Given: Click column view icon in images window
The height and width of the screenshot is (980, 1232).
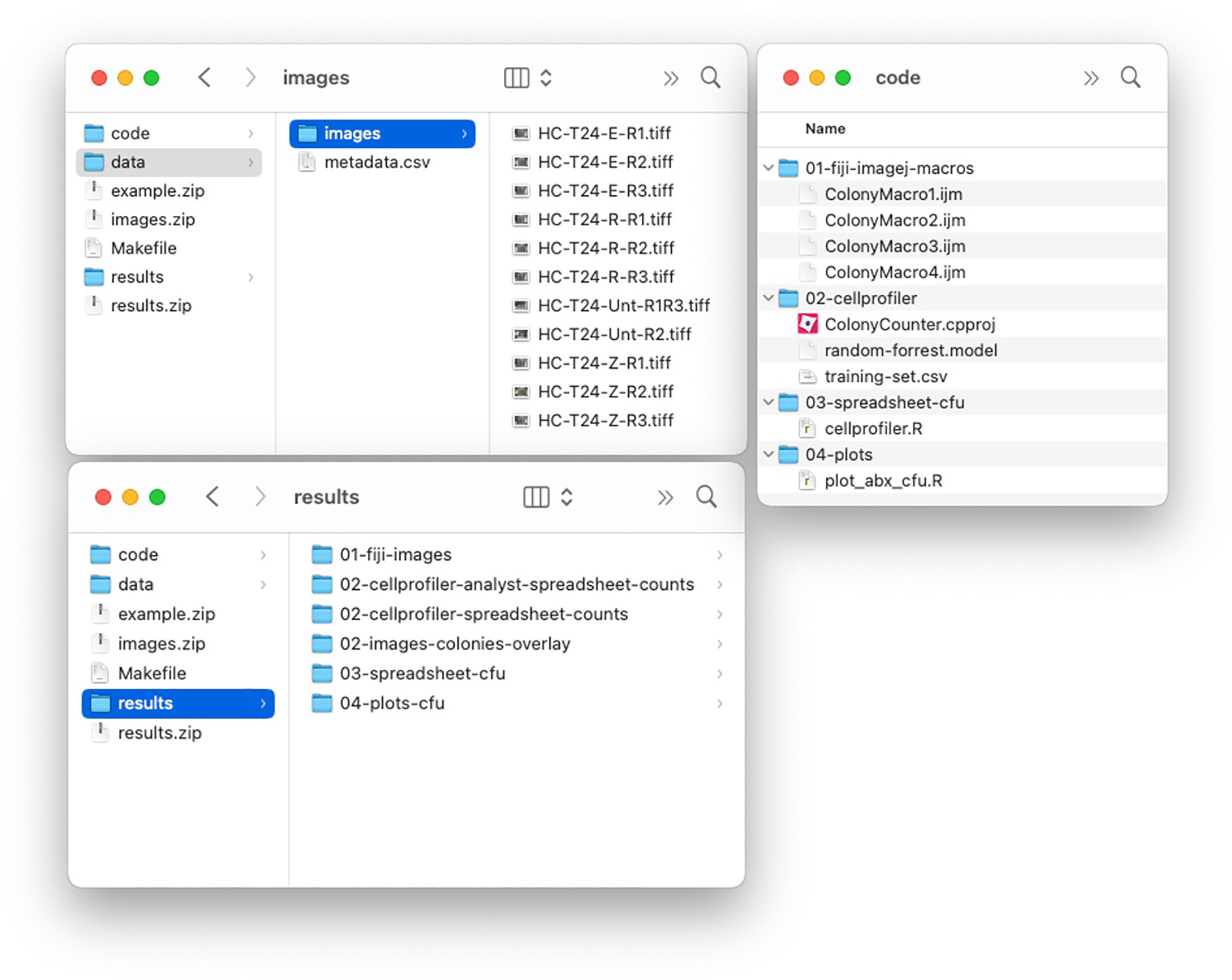Looking at the screenshot, I should point(516,78).
